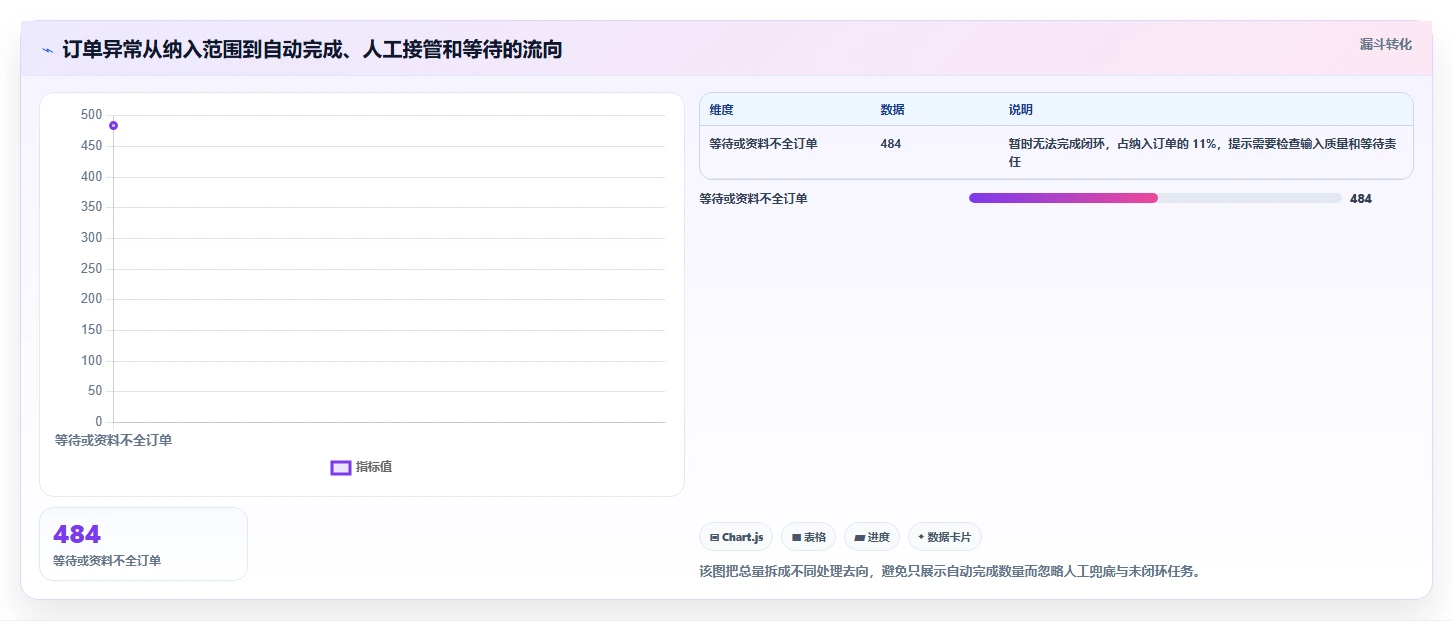Click the footnote text starting with 该图把总量
Screen dimensions: 1453x621
[950, 572]
